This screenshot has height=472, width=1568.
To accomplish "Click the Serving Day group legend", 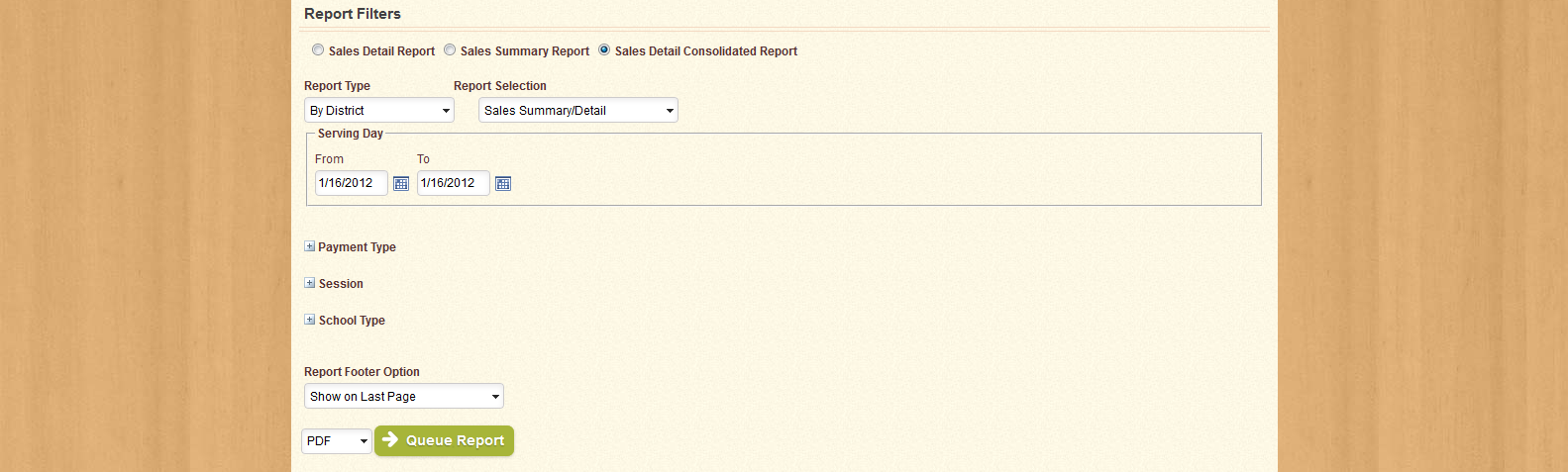I will pyautogui.click(x=350, y=134).
